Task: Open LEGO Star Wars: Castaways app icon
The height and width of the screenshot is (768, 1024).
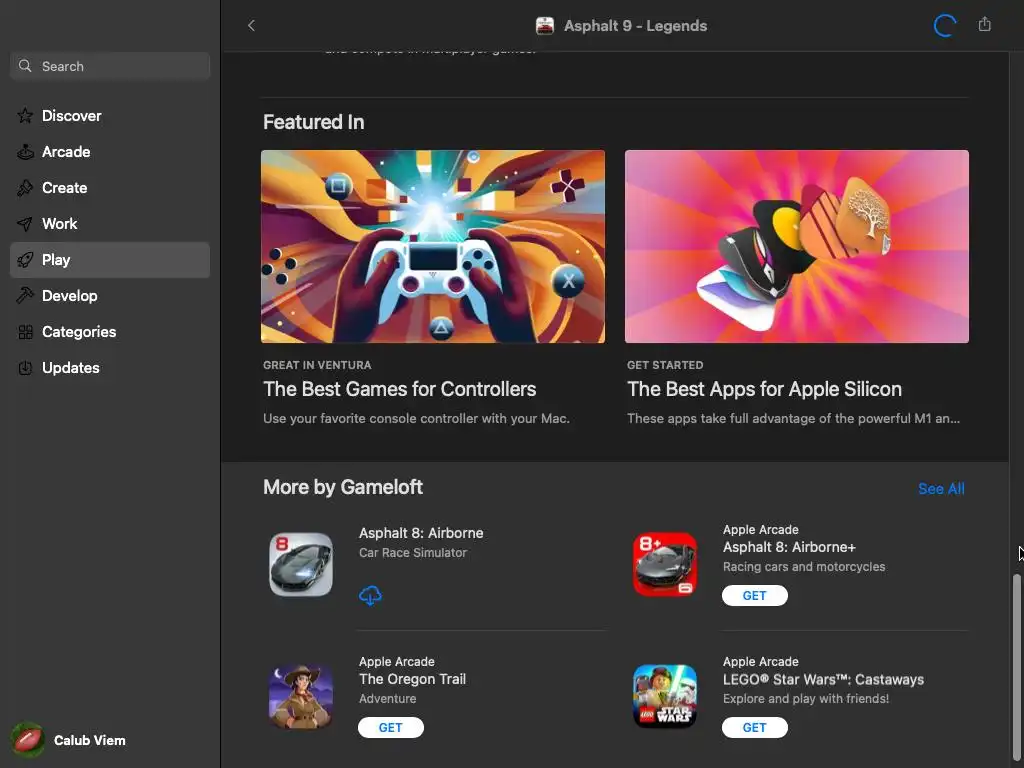Action: click(665, 697)
